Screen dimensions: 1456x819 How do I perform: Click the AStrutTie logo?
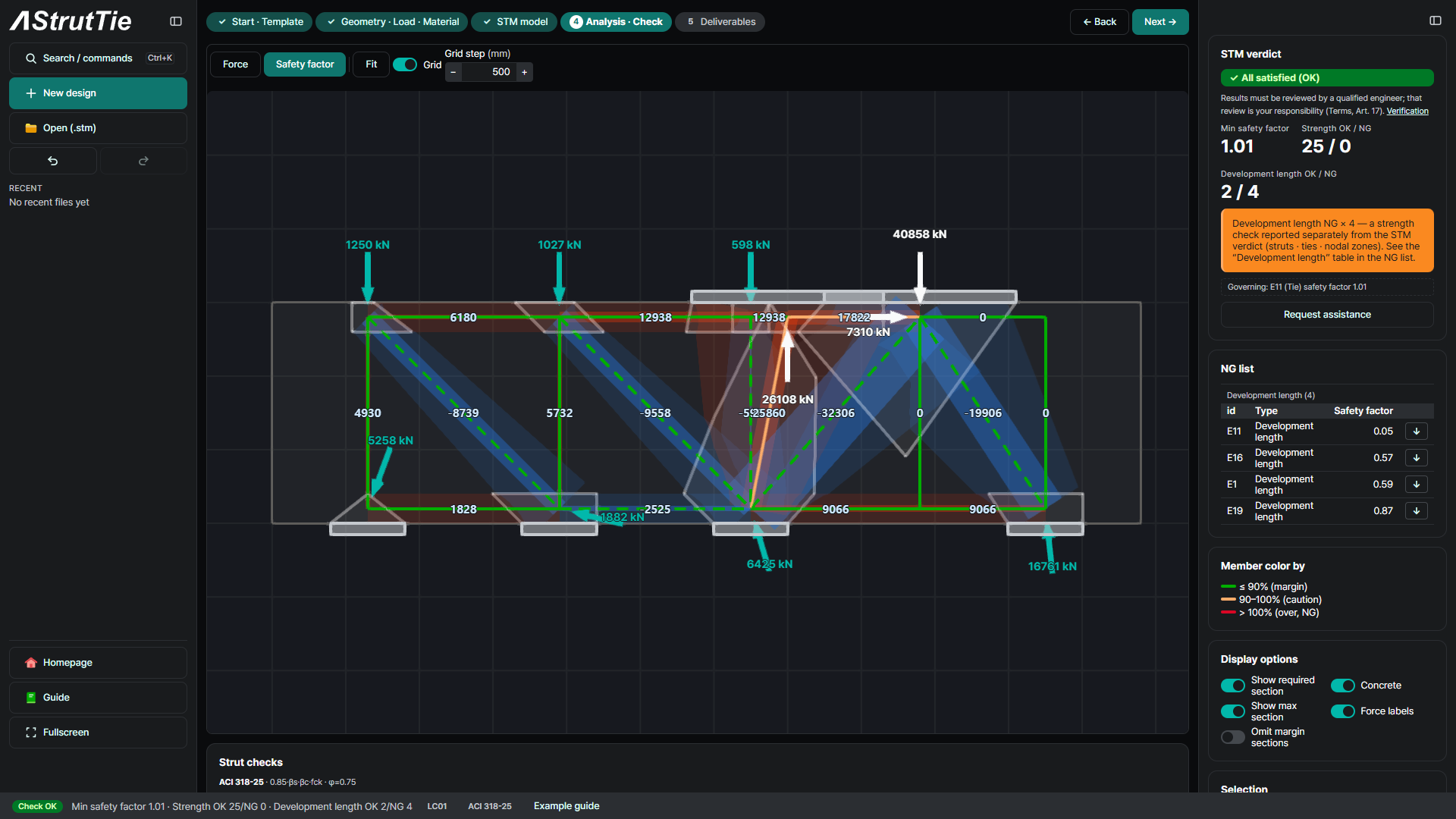coord(71,21)
